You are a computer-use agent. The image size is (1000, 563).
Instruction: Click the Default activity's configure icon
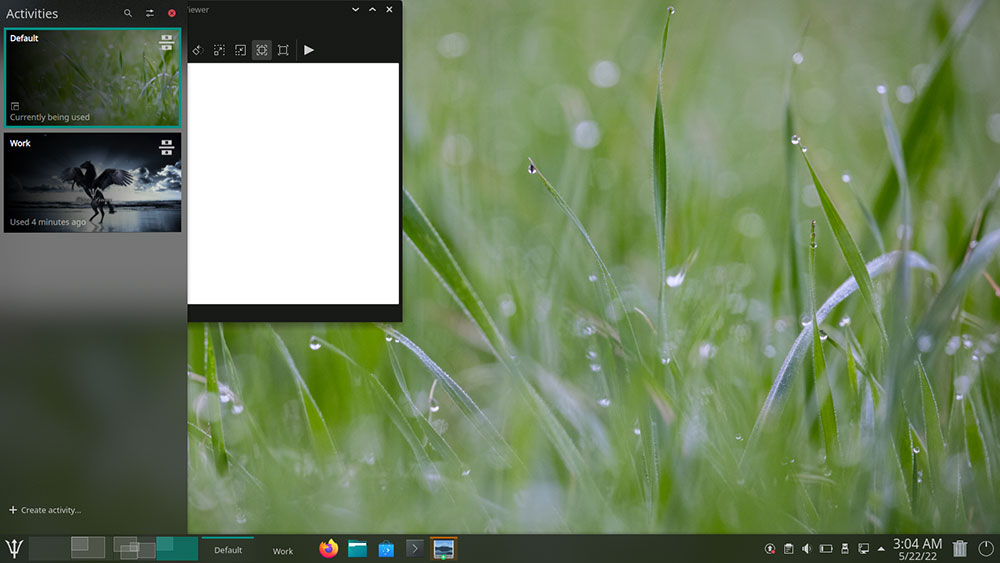[x=166, y=42]
